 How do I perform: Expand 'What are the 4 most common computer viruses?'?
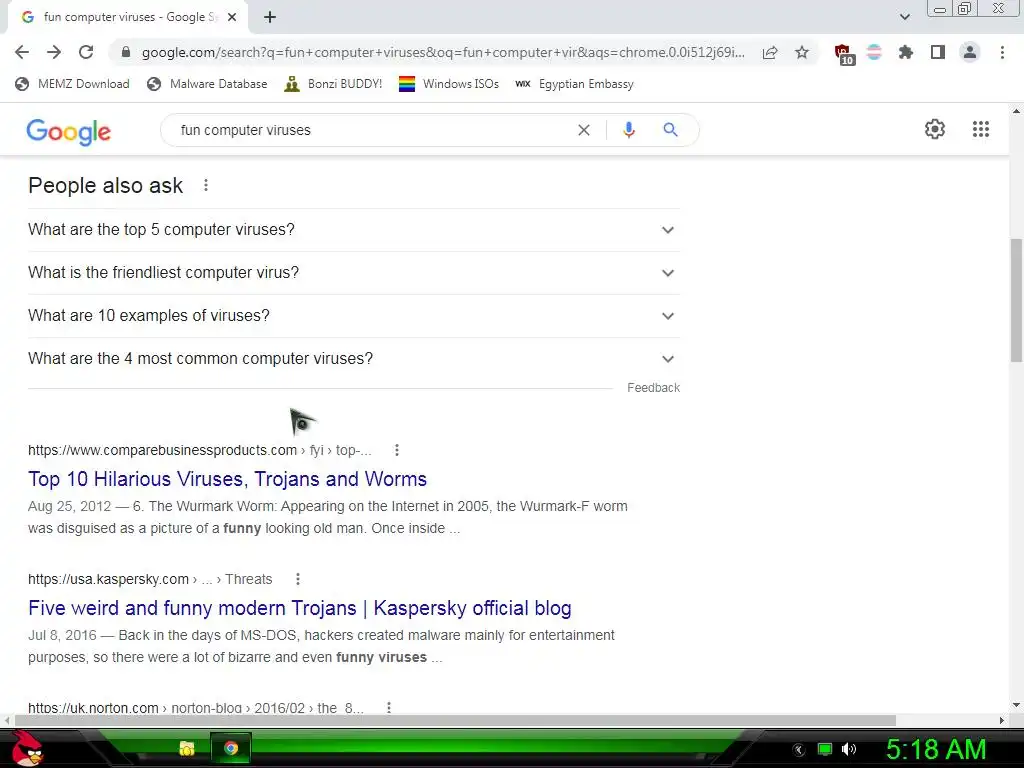(x=354, y=359)
